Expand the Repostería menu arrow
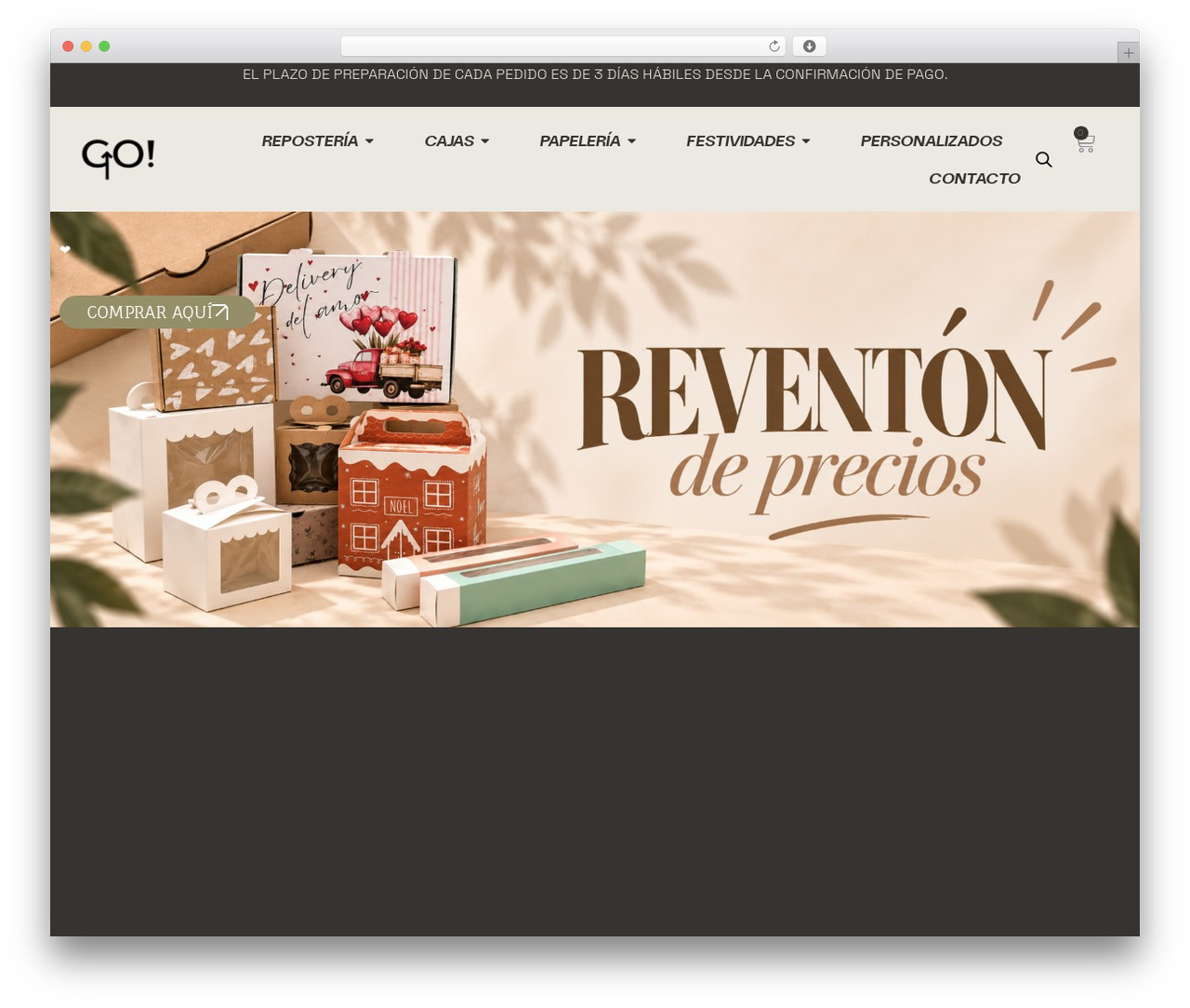1190x1008 pixels. point(369,141)
